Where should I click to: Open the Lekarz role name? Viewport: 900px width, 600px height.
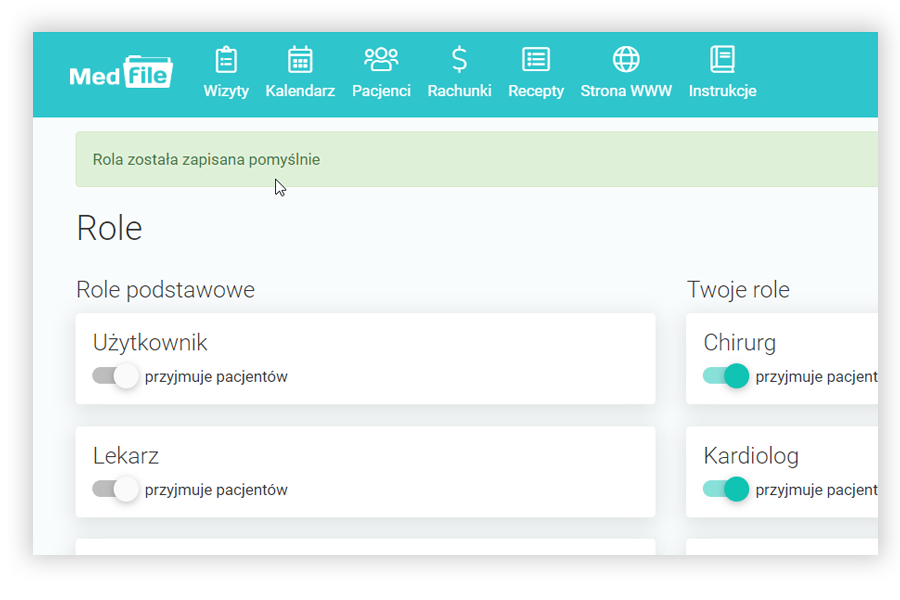(x=126, y=456)
